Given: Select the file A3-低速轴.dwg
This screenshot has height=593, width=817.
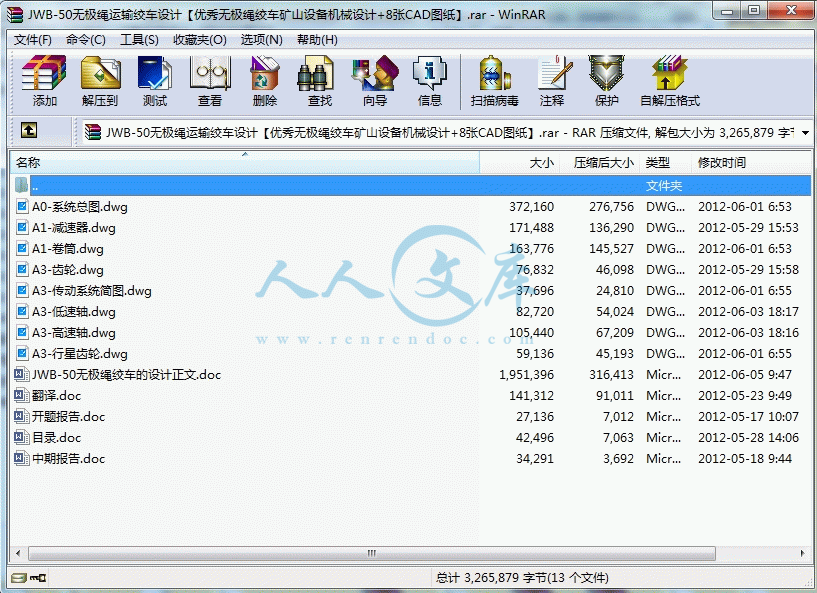Looking at the screenshot, I should (x=73, y=312).
